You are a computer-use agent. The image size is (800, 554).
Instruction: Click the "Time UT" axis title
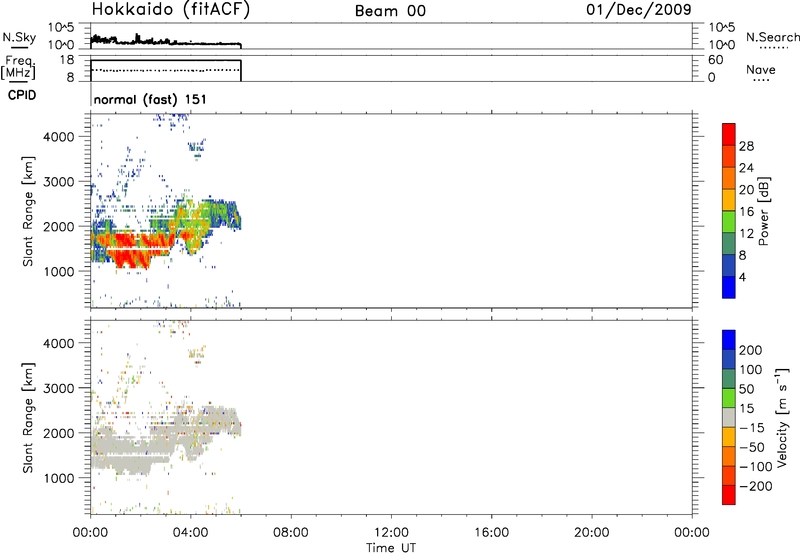pyautogui.click(x=391, y=547)
